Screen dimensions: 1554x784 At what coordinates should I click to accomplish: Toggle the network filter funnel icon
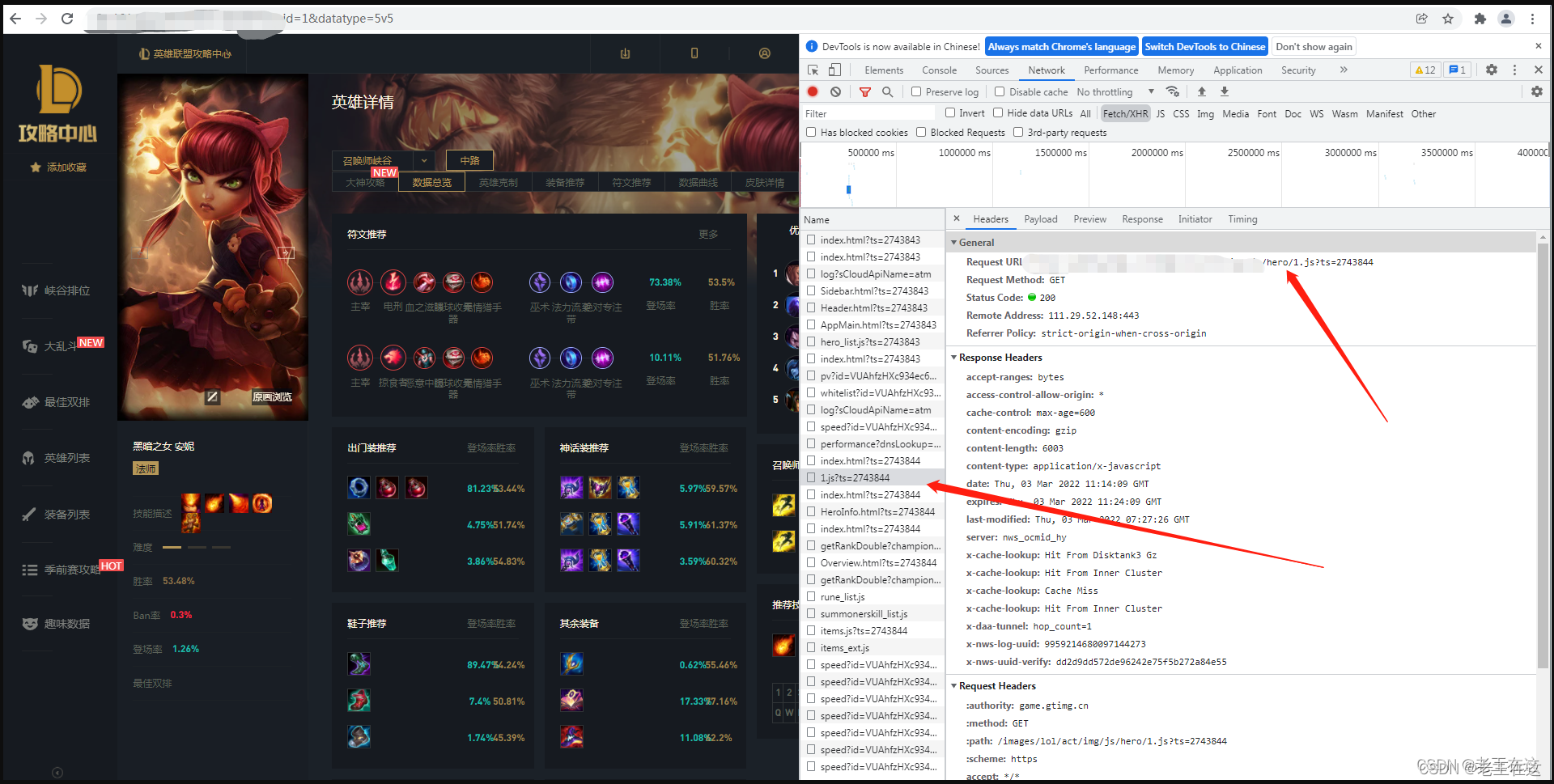tap(865, 92)
